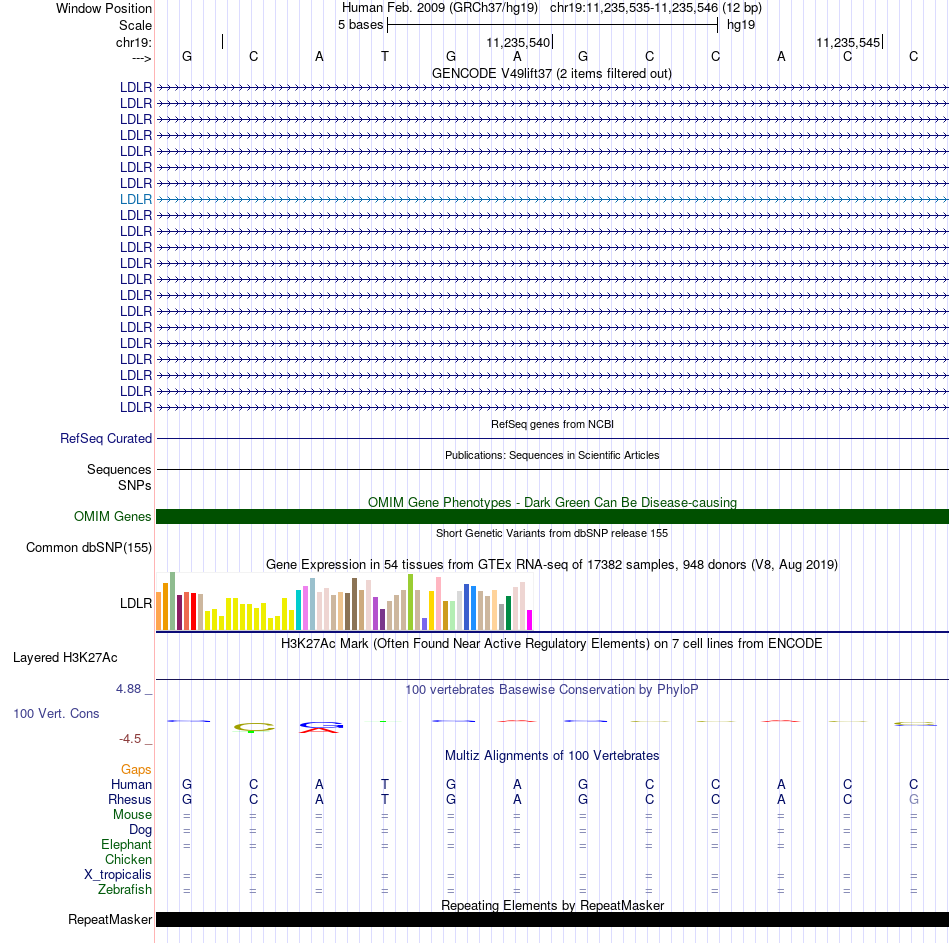950x943 pixels.
Task: Select the RefSeq genes from NCBI title
Action: pos(552,424)
